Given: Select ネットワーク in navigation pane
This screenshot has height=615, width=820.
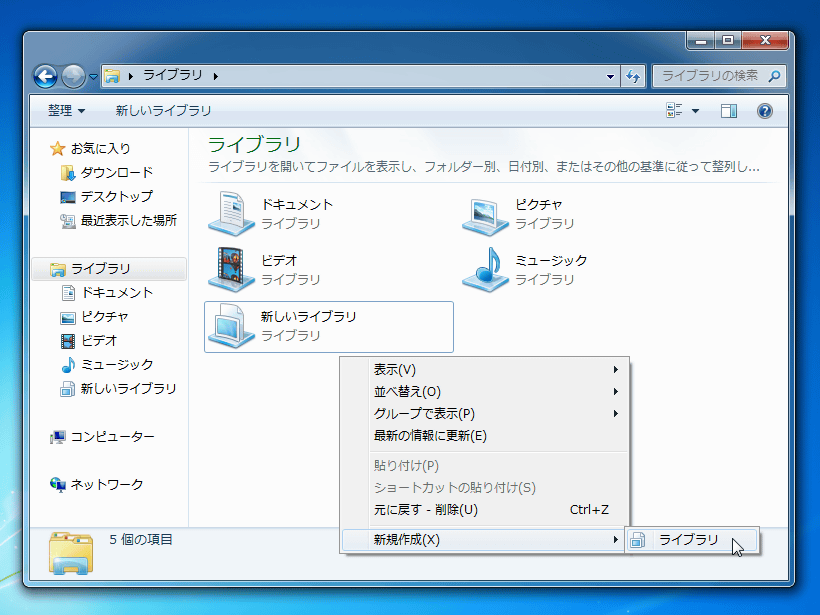Looking at the screenshot, I should (x=96, y=485).
